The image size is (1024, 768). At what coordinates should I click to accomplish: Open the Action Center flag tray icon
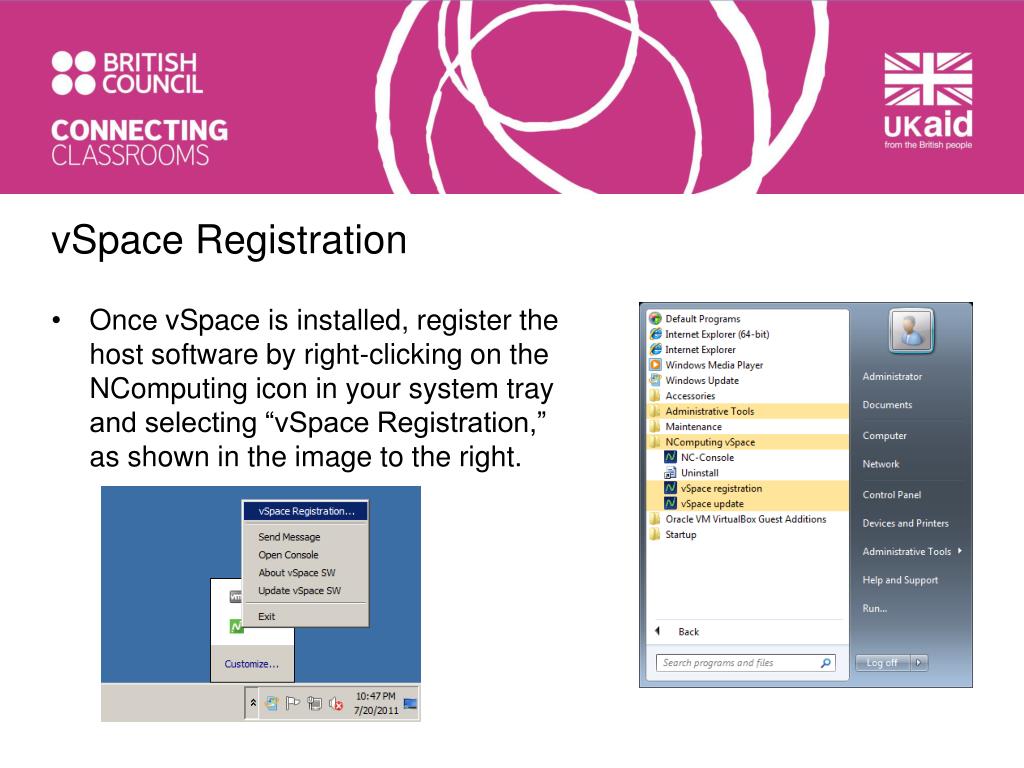point(293,703)
